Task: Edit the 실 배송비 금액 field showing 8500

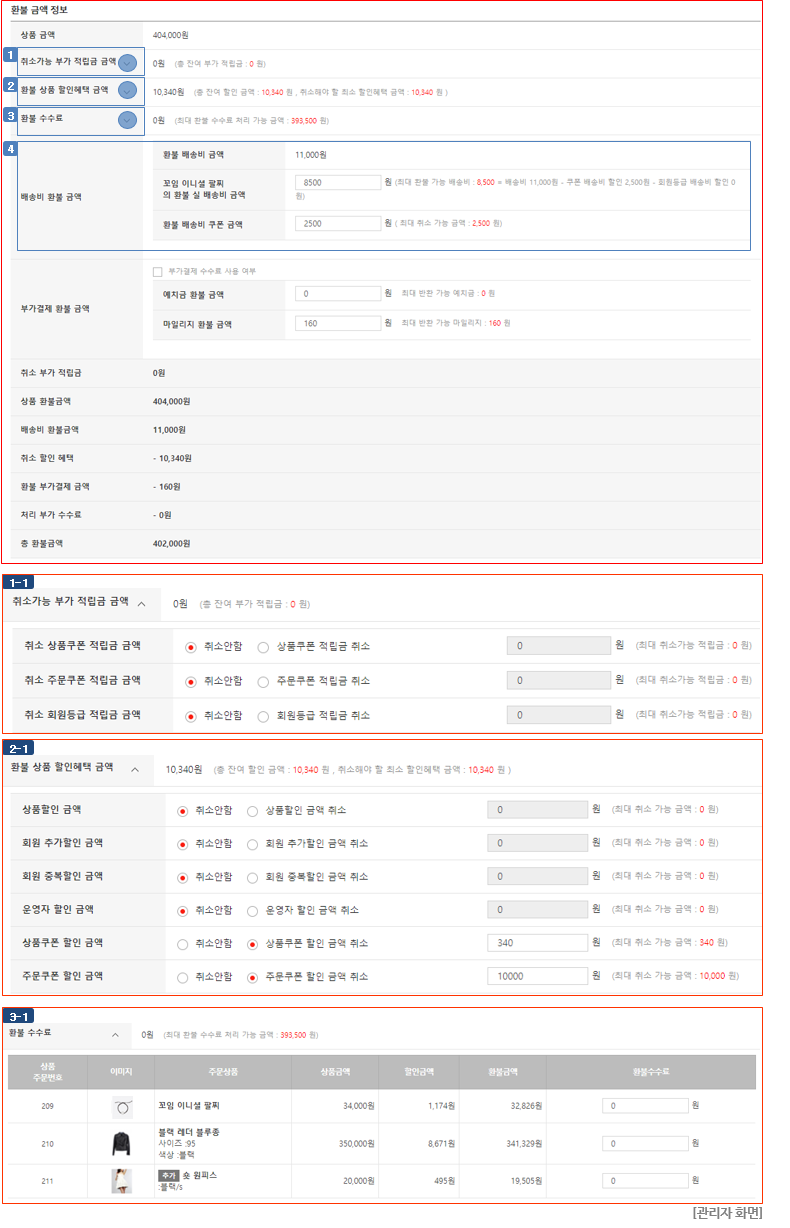Action: pos(338,182)
